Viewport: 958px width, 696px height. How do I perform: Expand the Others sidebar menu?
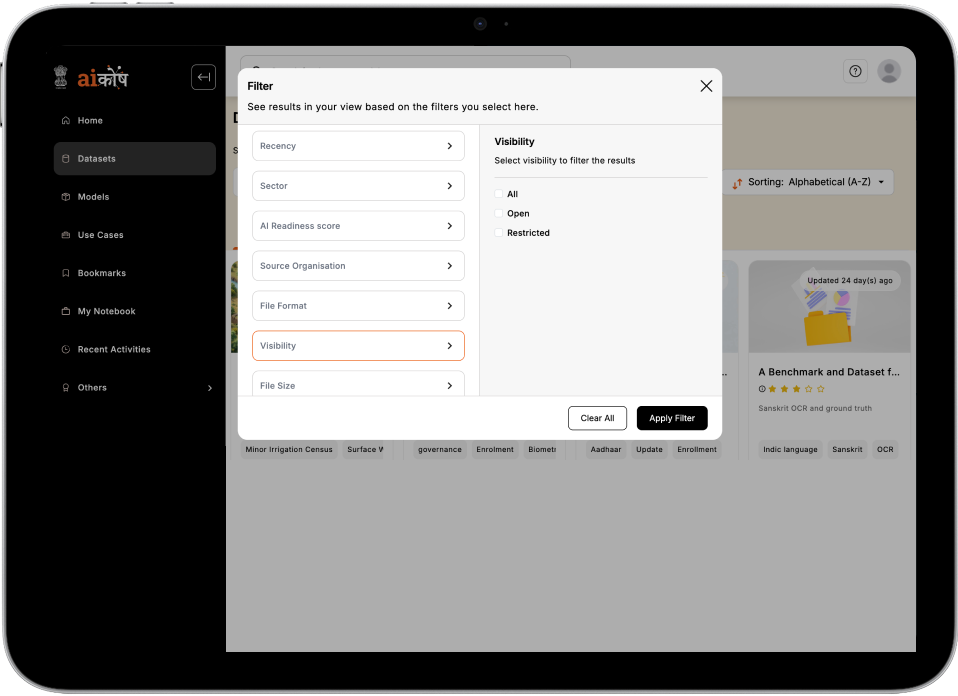(x=209, y=388)
